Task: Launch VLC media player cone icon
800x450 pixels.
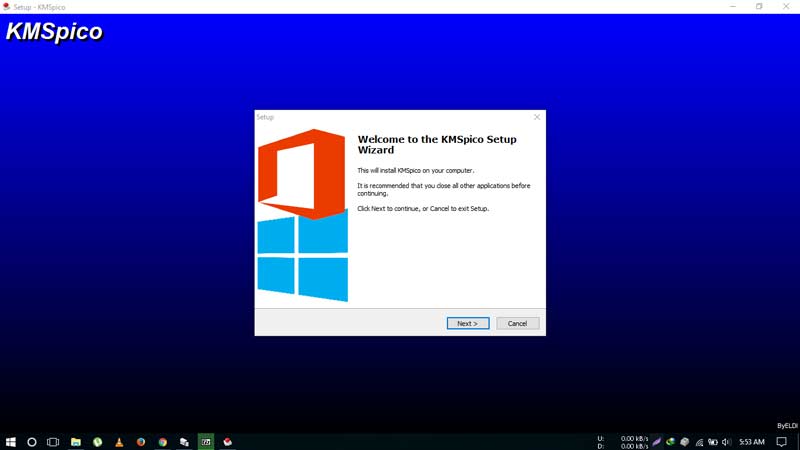Action: coord(119,442)
